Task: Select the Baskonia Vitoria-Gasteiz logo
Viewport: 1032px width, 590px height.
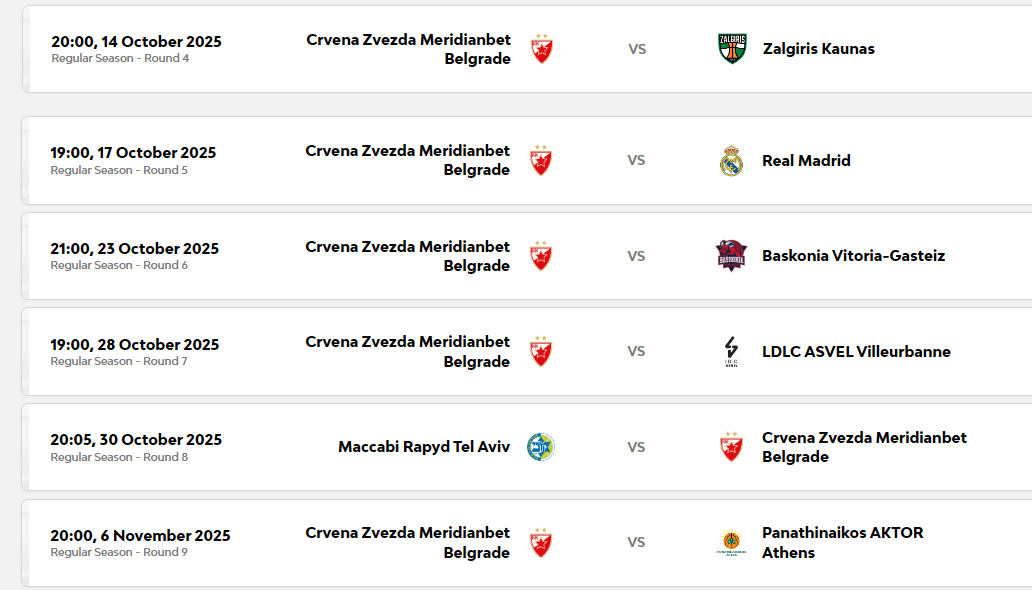Action: 732,256
